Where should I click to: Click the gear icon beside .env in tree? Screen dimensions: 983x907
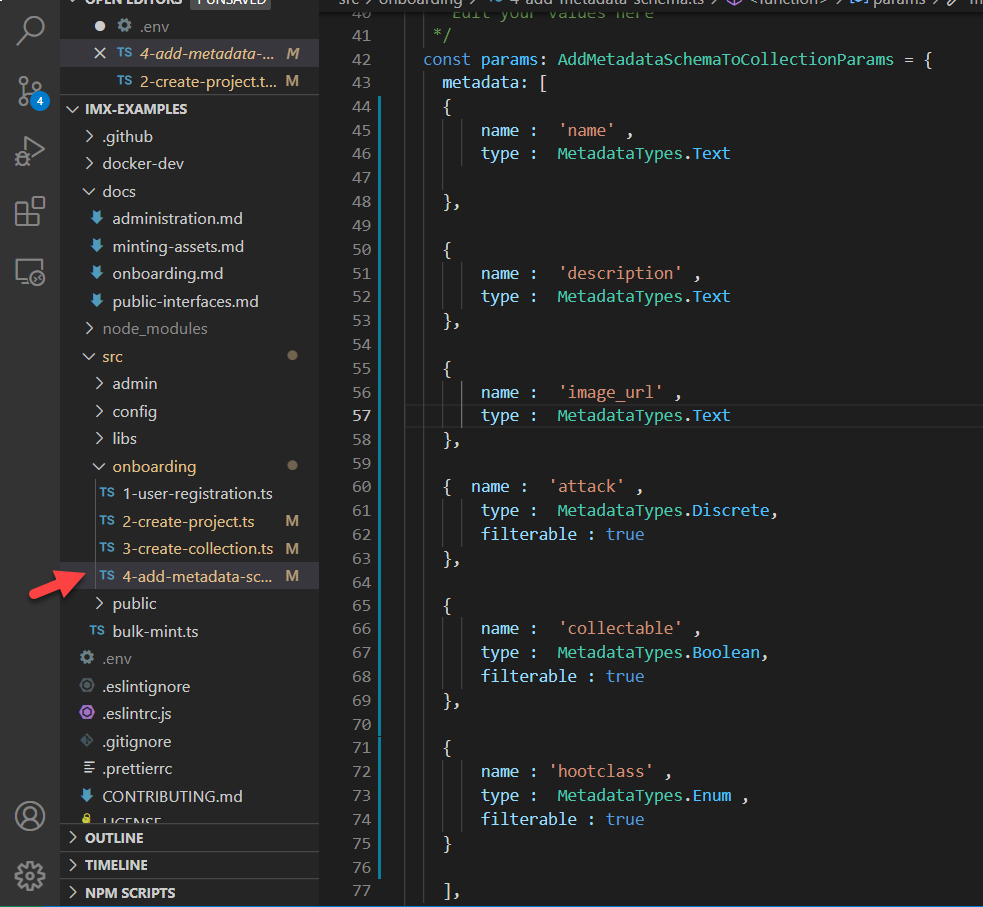click(x=87, y=658)
